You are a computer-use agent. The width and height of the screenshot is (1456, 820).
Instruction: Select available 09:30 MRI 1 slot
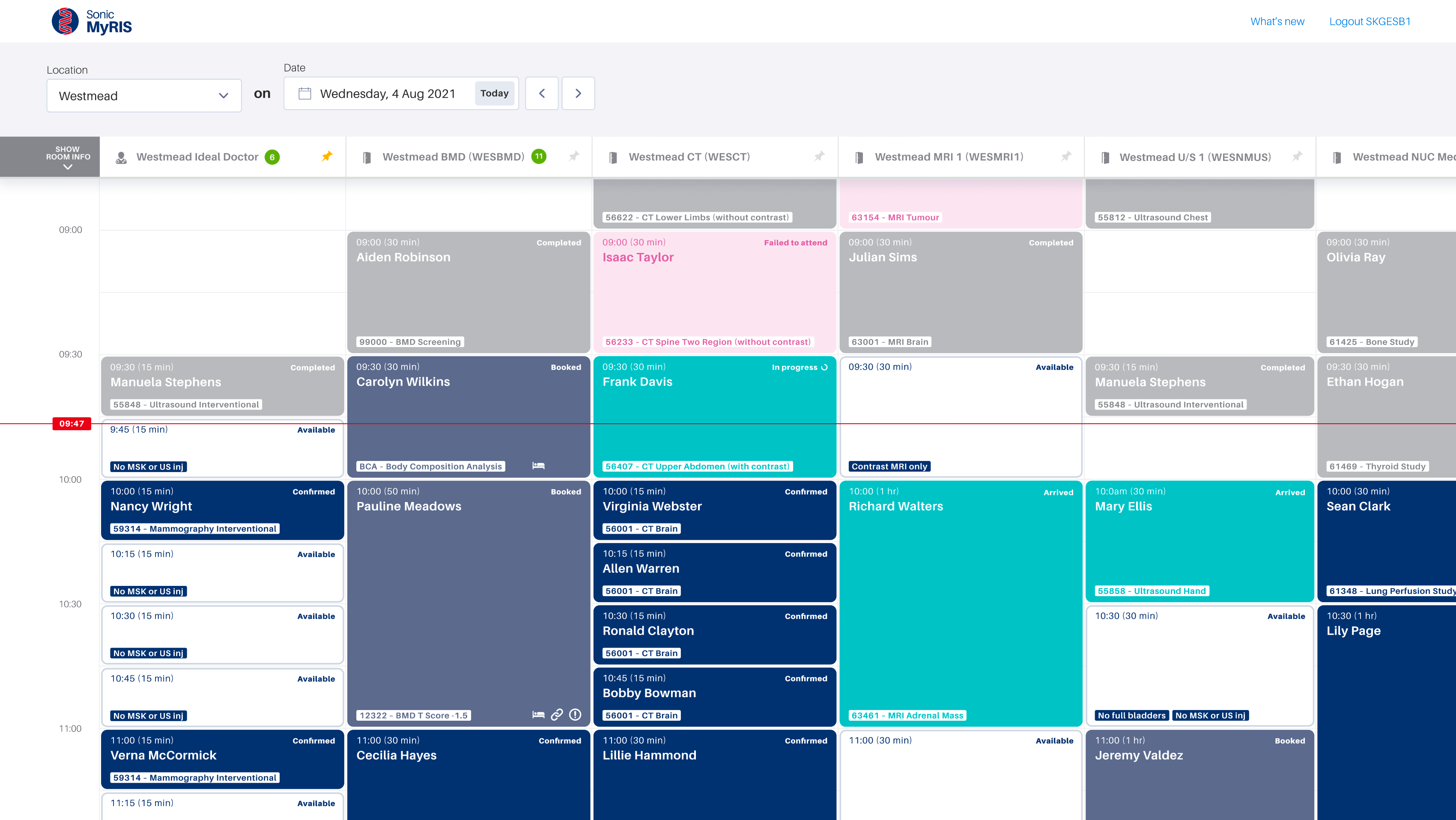pos(961,417)
